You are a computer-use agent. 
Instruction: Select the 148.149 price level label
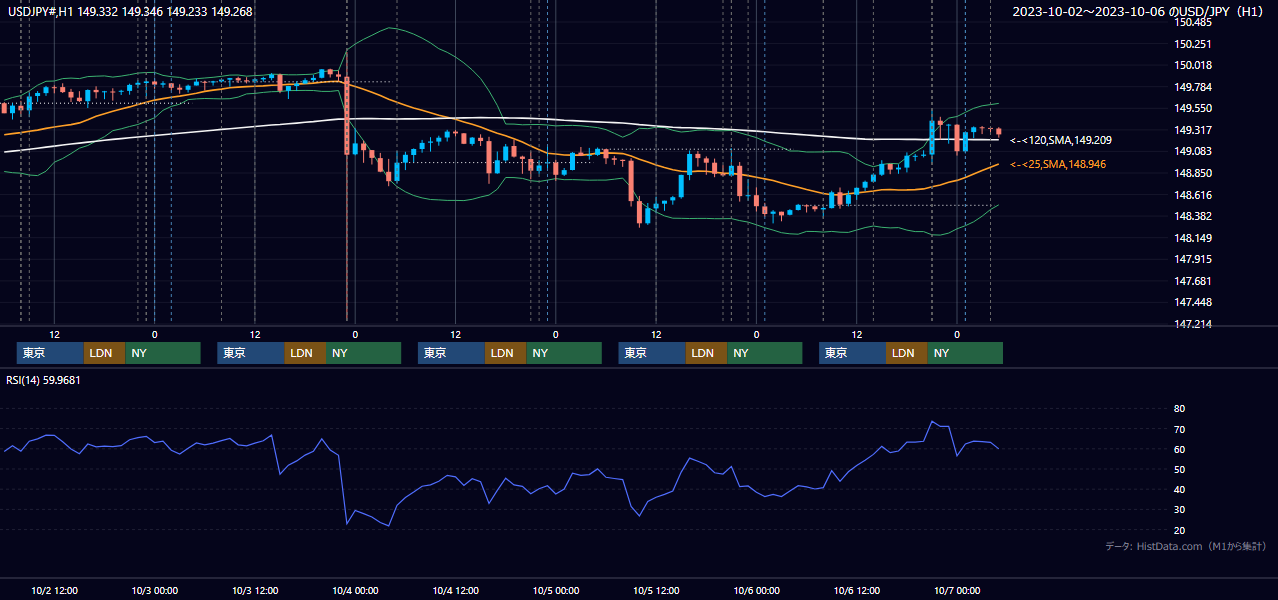pos(1195,238)
